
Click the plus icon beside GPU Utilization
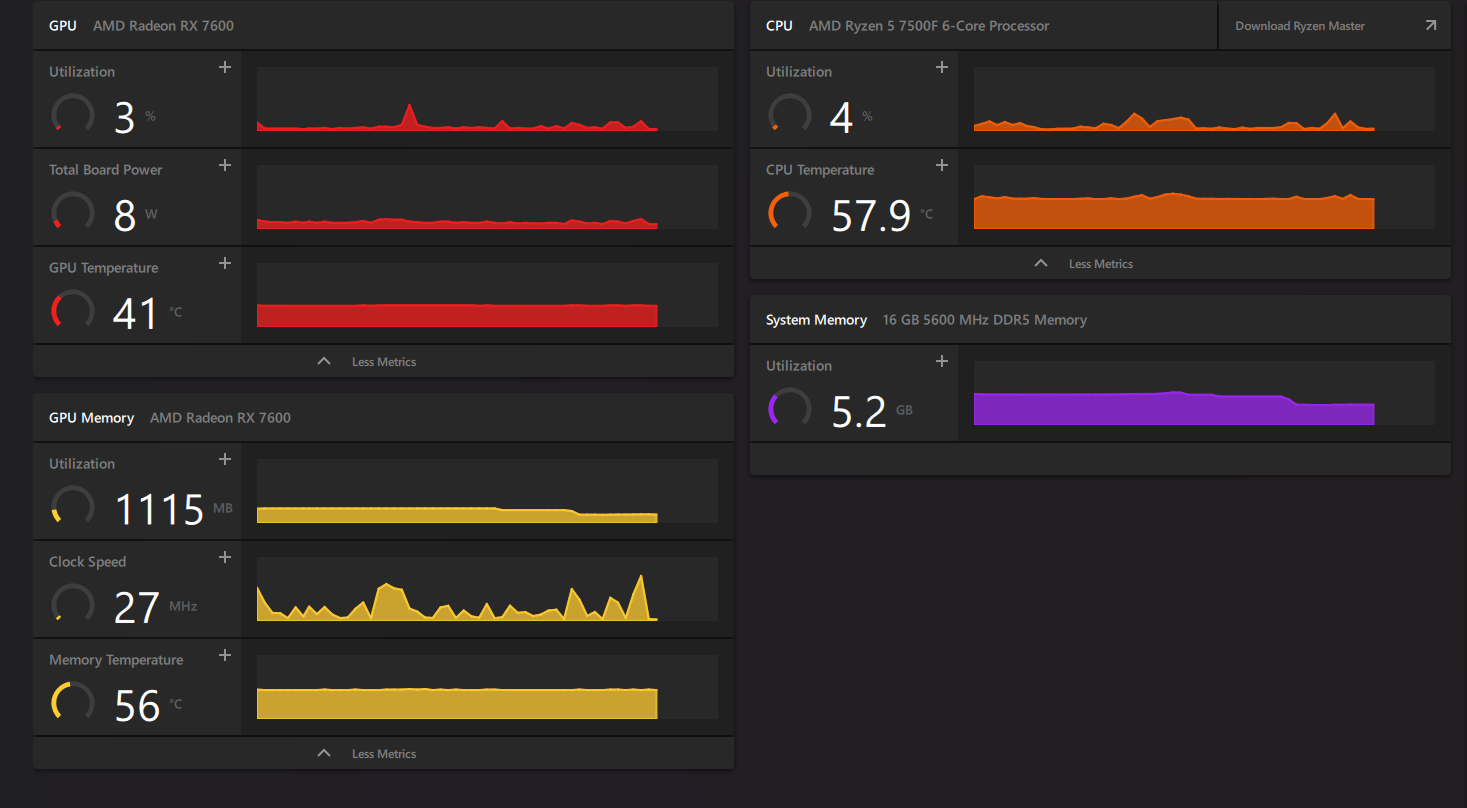(x=225, y=67)
